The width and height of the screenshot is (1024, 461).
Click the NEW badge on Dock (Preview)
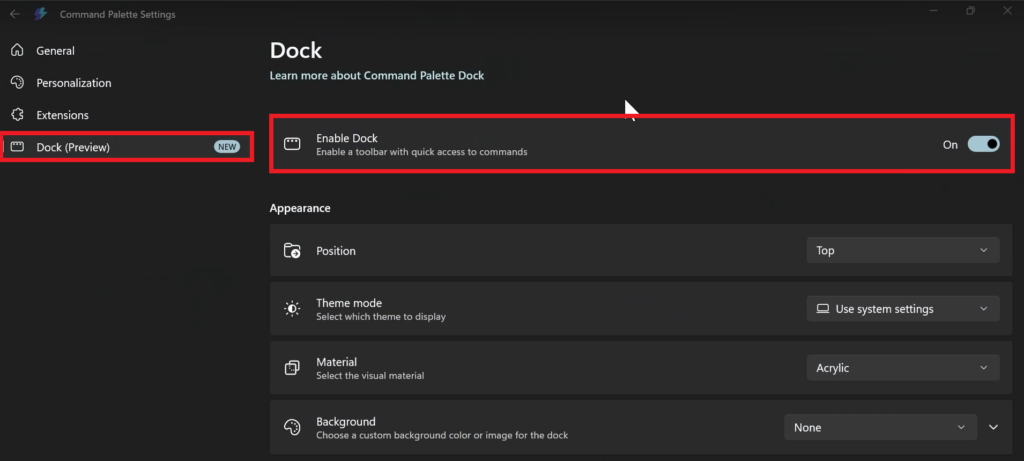coord(227,147)
